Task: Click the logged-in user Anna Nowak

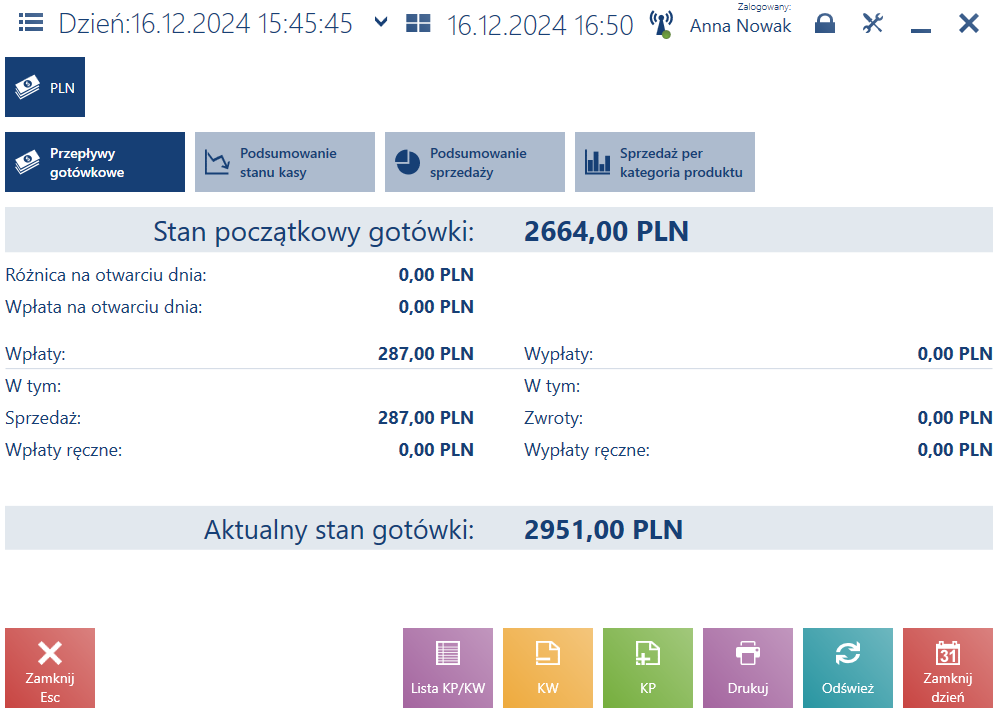Action: 741,26
